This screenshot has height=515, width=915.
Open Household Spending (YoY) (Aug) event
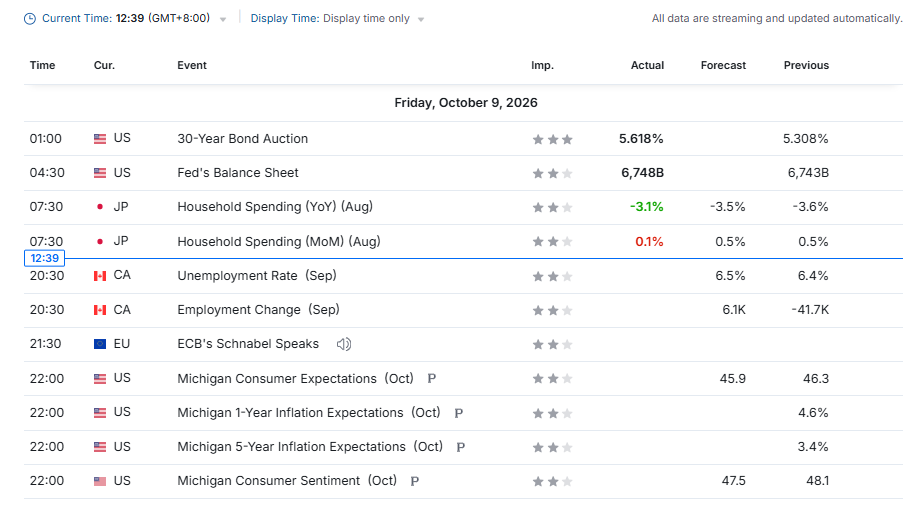pyautogui.click(x=275, y=206)
